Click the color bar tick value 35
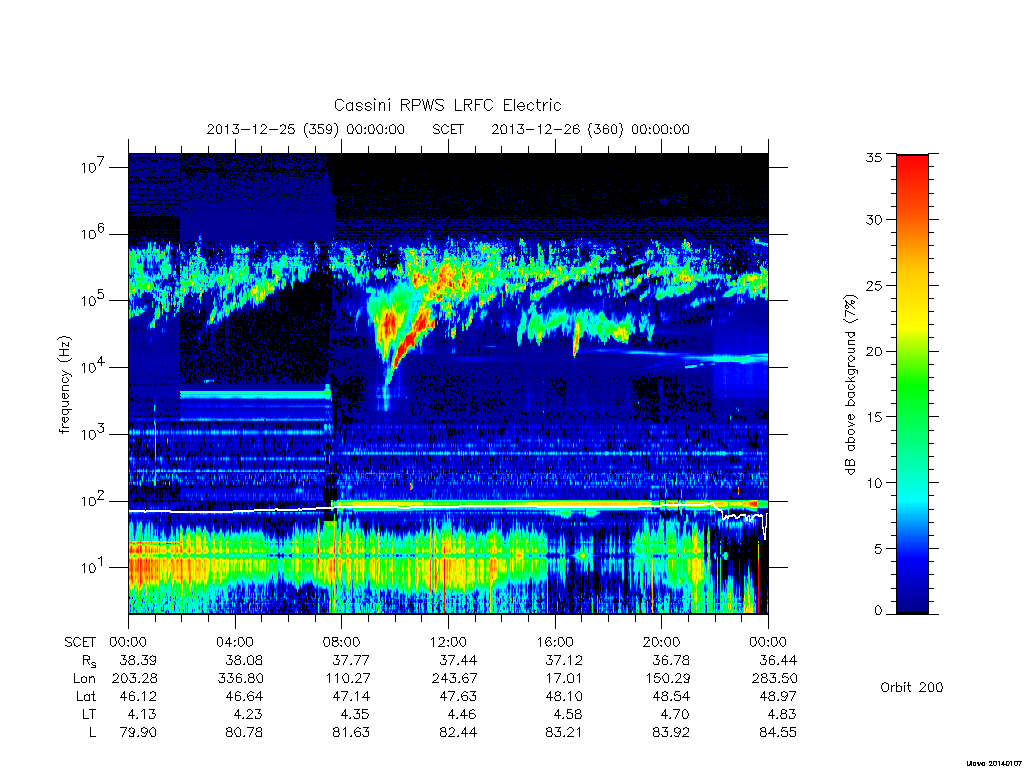 (x=874, y=157)
